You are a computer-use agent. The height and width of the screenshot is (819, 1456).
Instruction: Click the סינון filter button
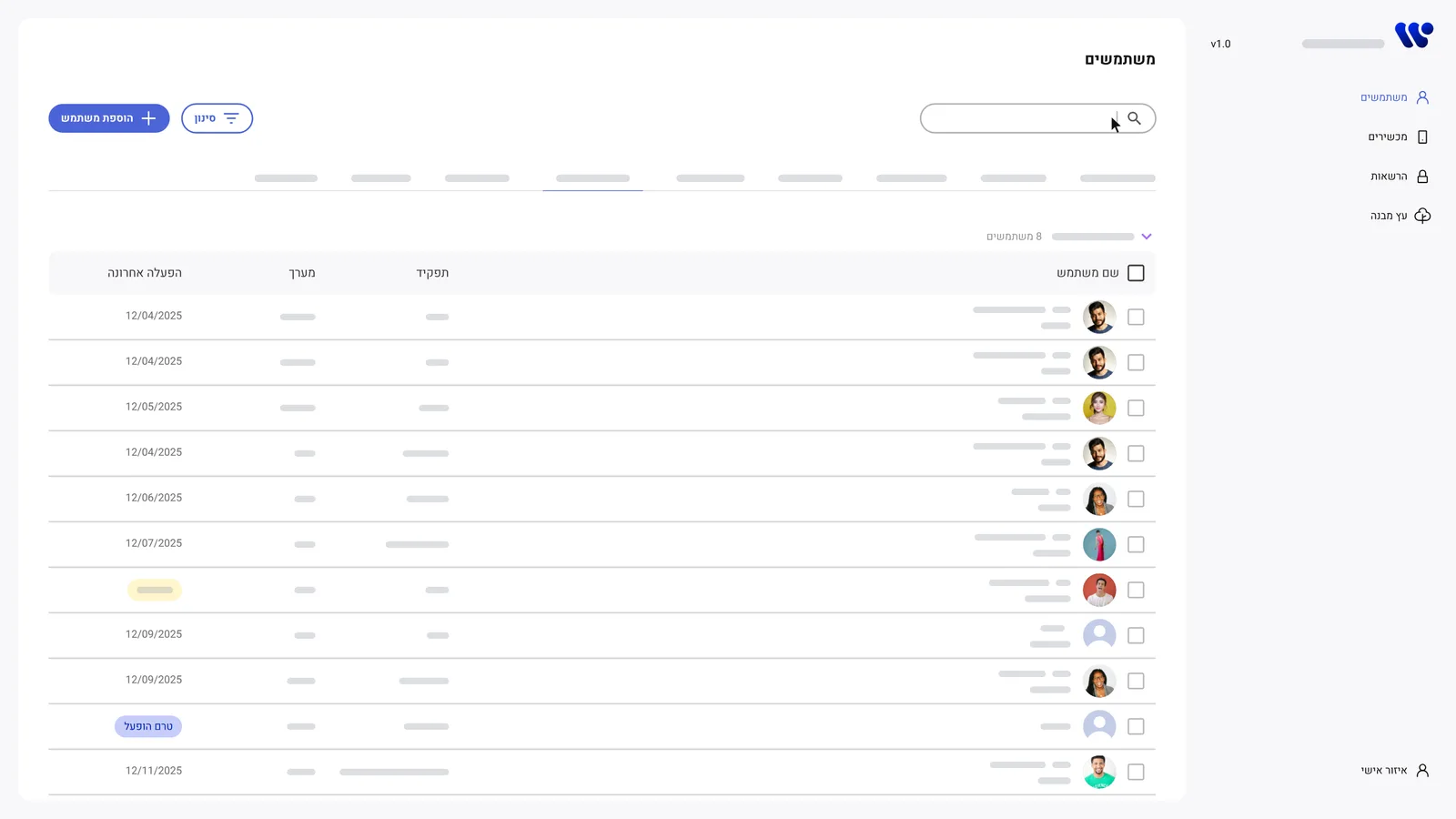coord(217,118)
